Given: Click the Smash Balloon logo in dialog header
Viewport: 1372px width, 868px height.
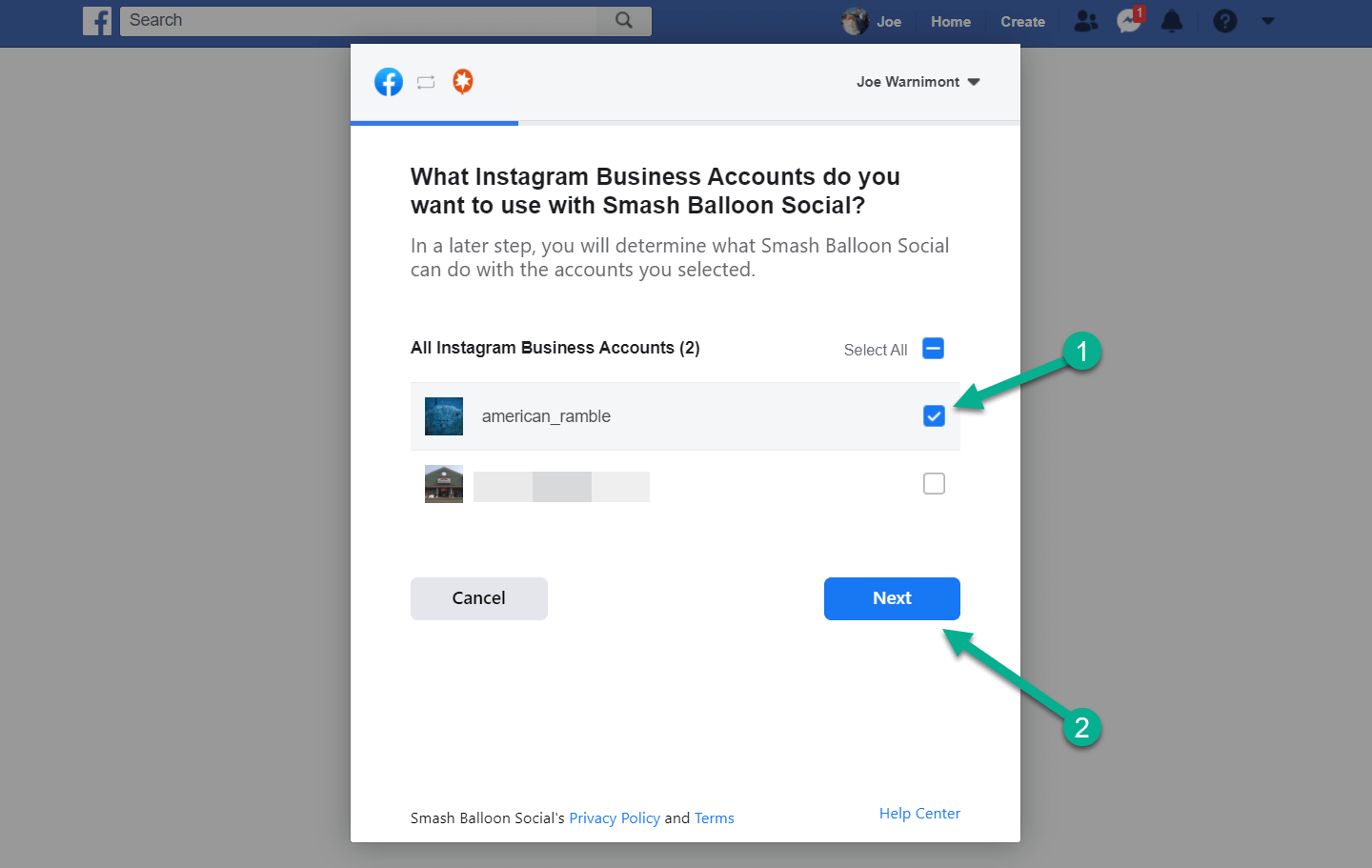Looking at the screenshot, I should click(x=463, y=82).
